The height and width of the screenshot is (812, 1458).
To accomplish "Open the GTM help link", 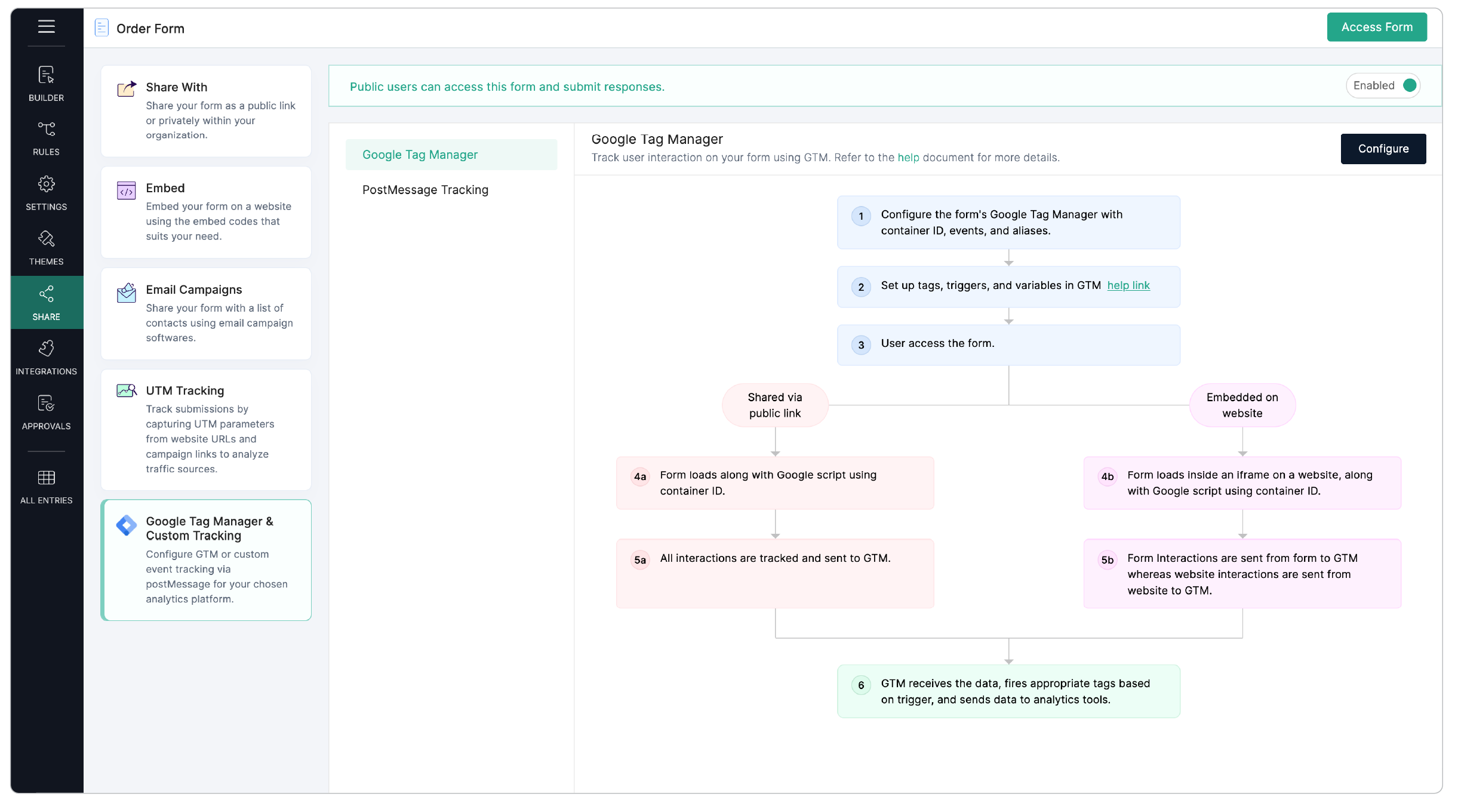I will pyautogui.click(x=1128, y=285).
